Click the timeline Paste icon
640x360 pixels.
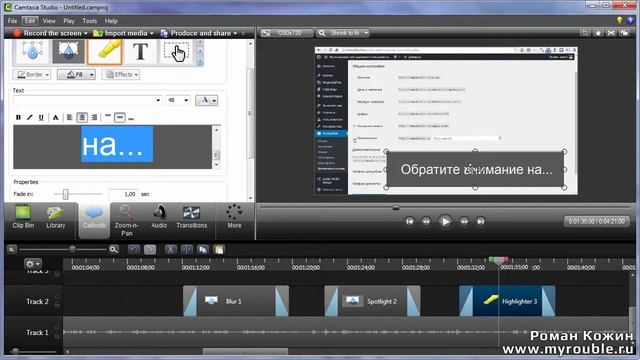(x=219, y=249)
